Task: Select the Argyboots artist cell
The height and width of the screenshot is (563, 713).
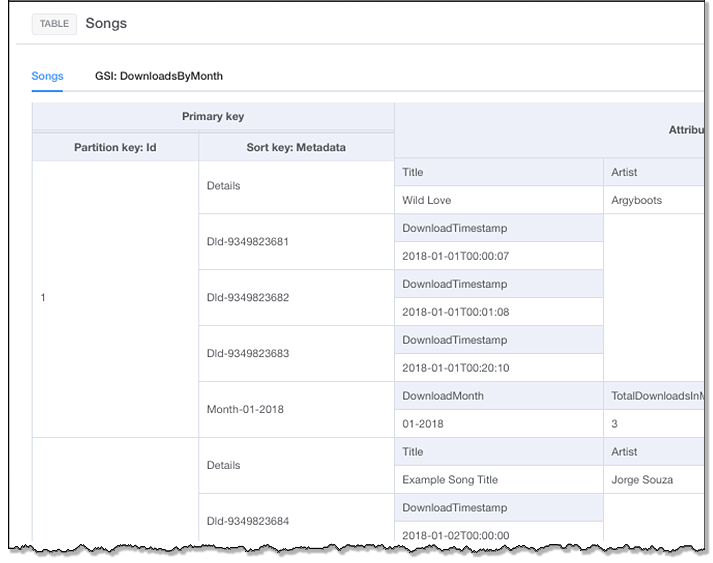Action: [x=636, y=200]
